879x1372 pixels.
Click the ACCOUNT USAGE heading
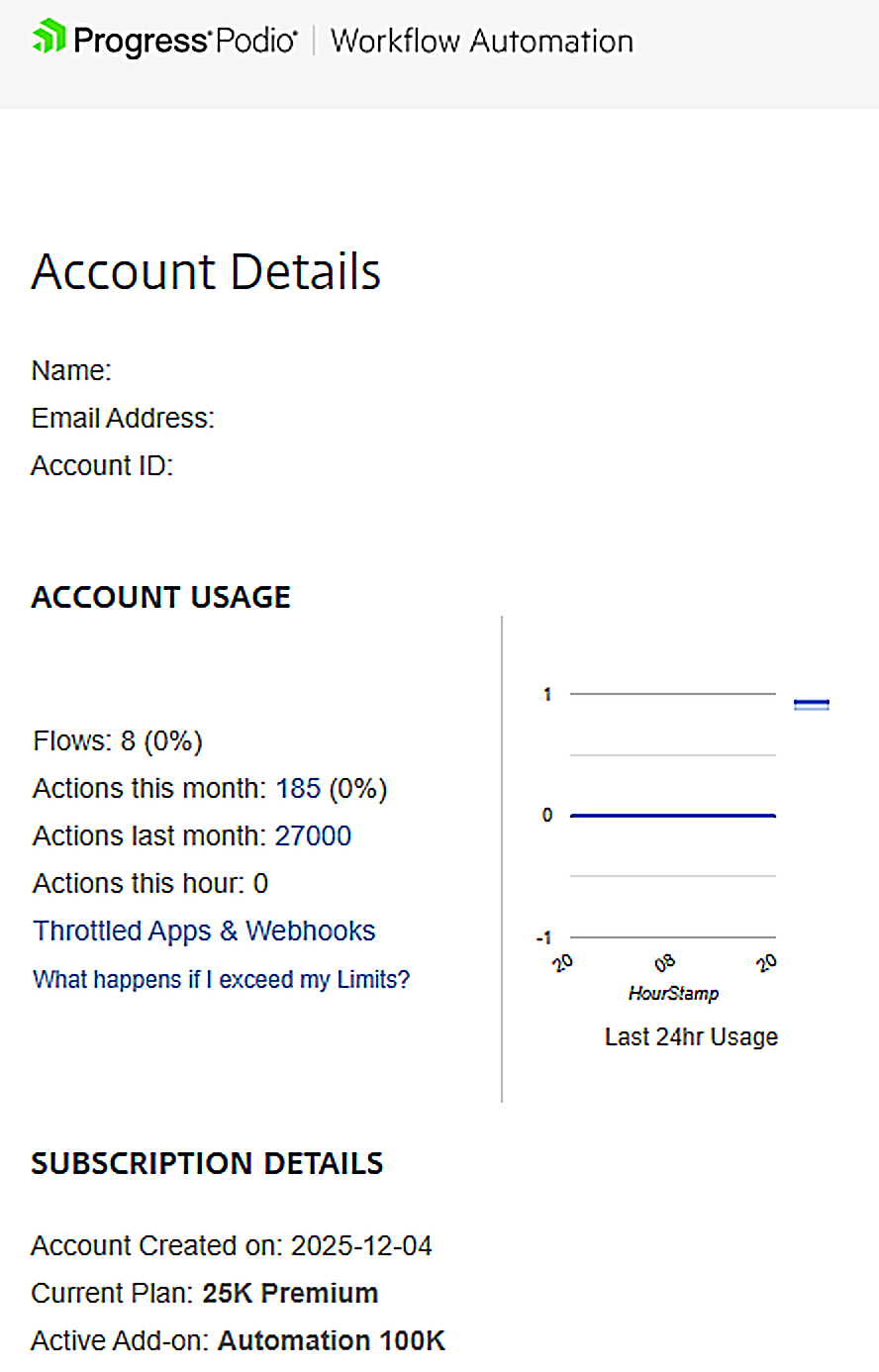point(161,598)
